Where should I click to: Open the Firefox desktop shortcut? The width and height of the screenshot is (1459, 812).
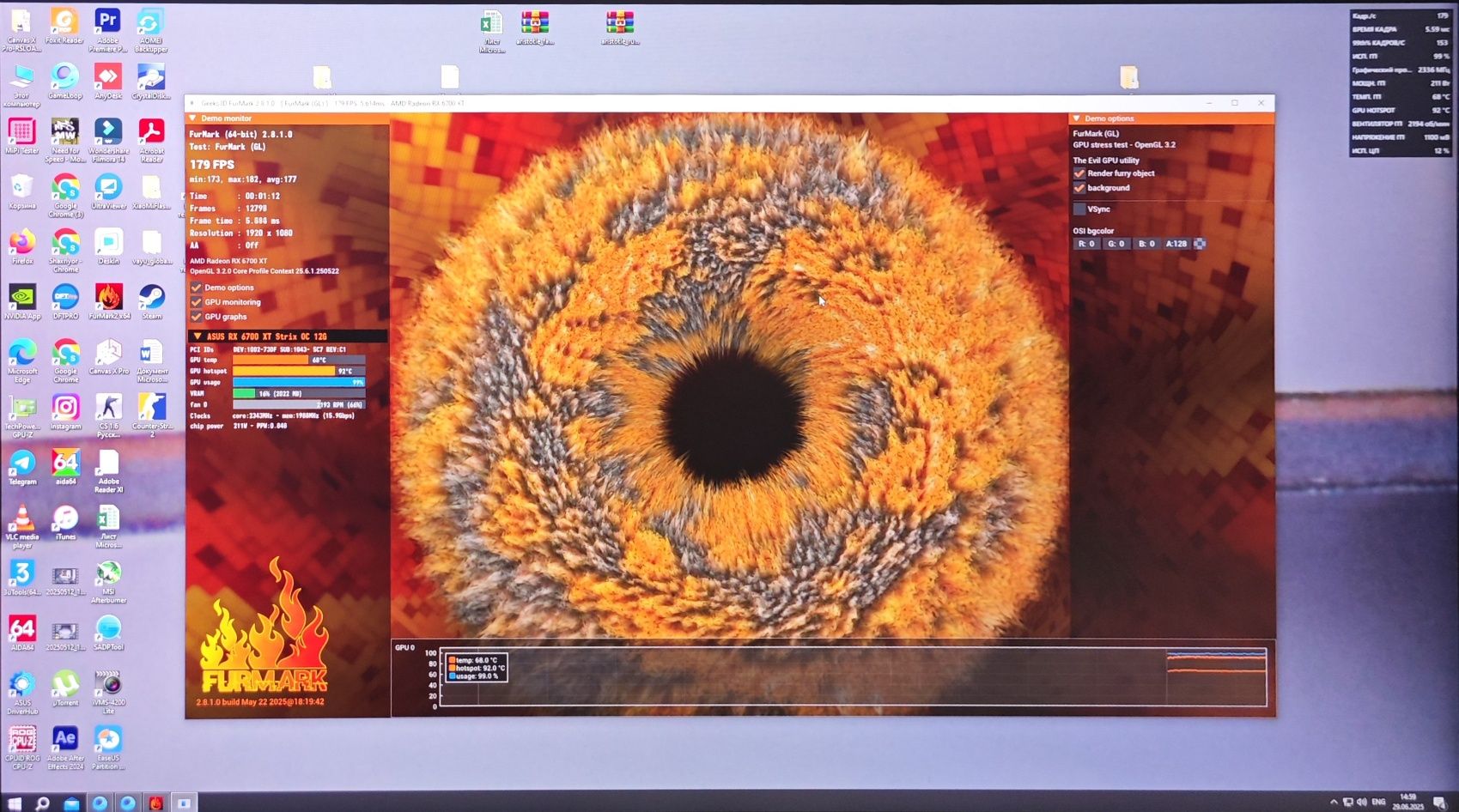pos(21,246)
